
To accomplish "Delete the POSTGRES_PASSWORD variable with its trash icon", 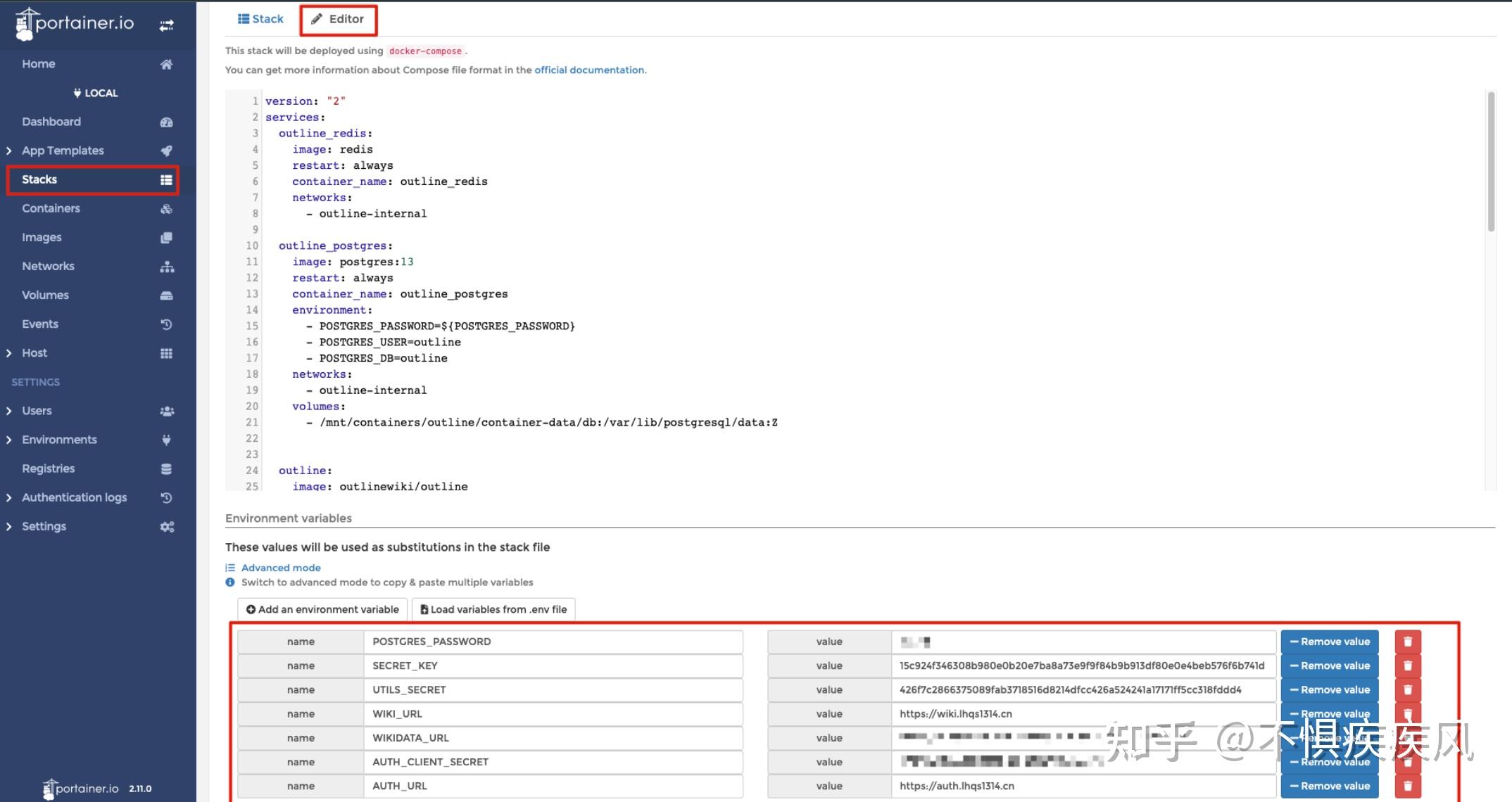I will 1408,642.
